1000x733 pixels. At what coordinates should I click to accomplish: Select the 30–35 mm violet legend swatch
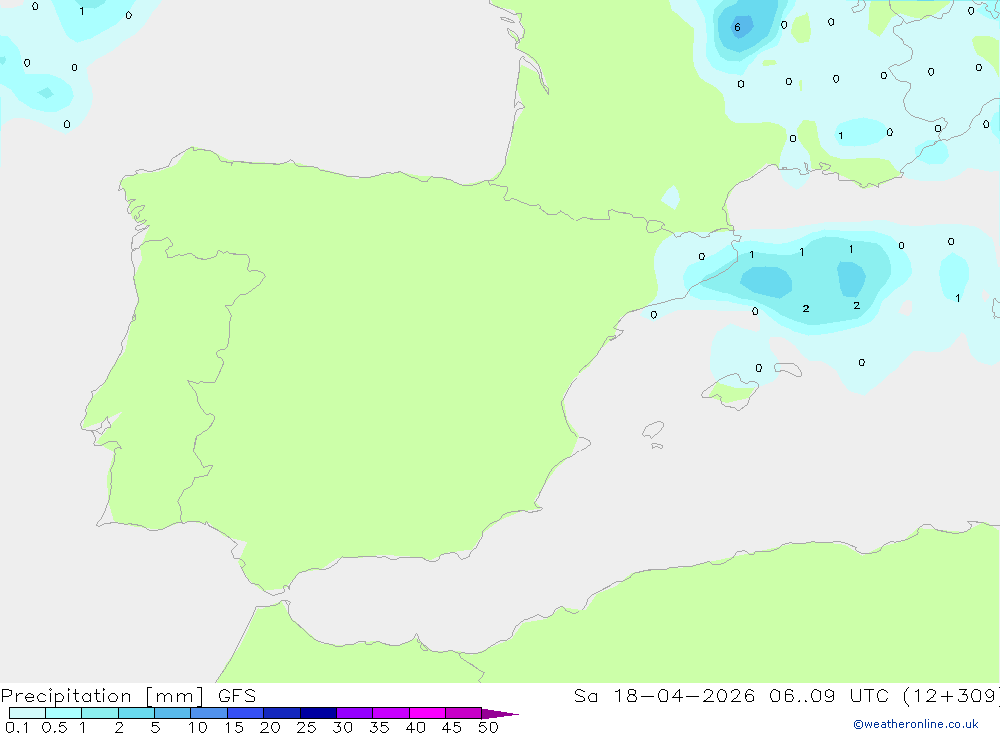[x=355, y=713]
